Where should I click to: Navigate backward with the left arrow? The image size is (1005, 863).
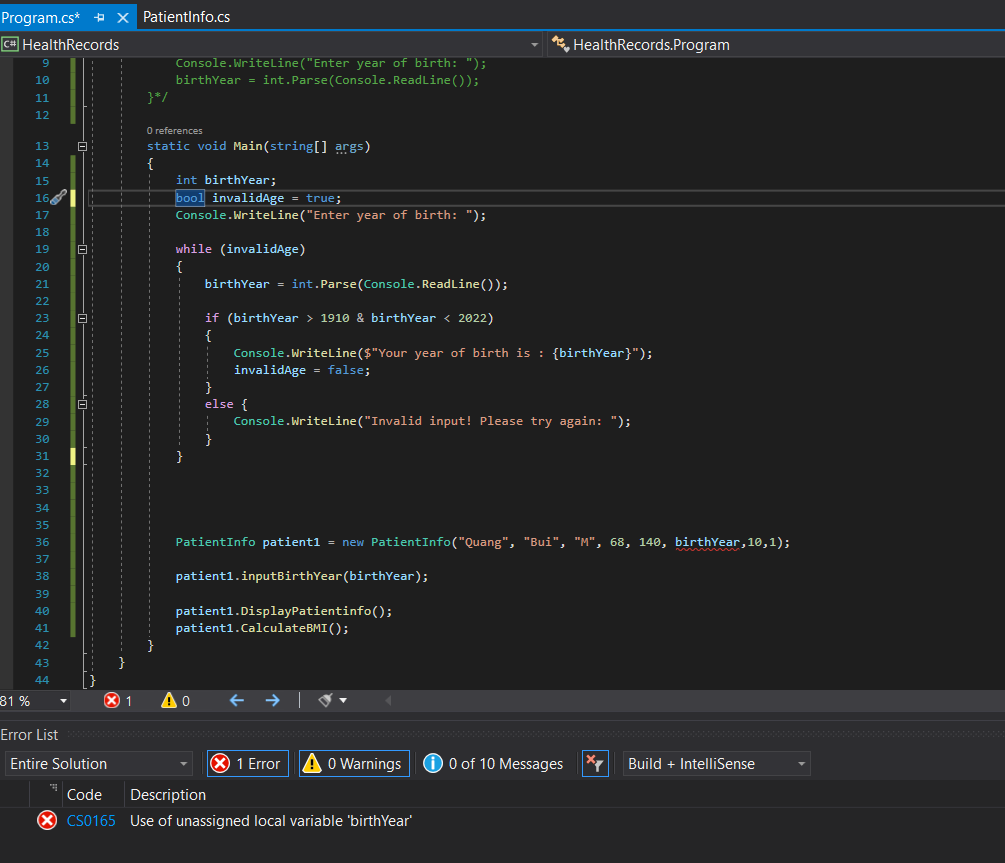point(237,701)
